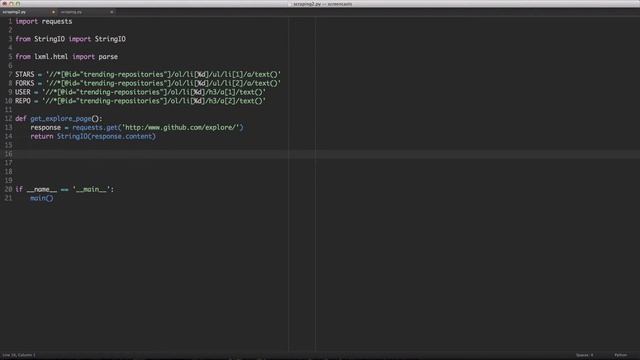
Task: Click line number 20 in the gutter
Action: click(8, 189)
